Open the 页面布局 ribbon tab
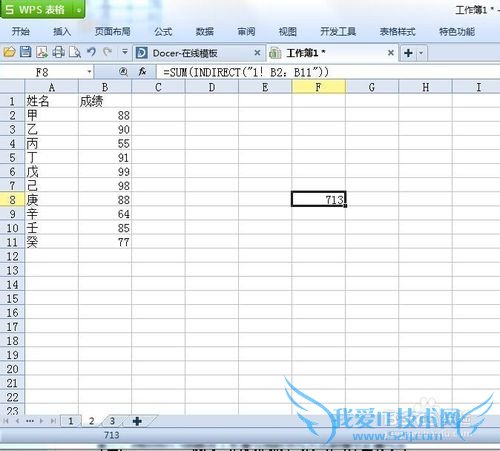The image size is (500, 451). point(112,32)
